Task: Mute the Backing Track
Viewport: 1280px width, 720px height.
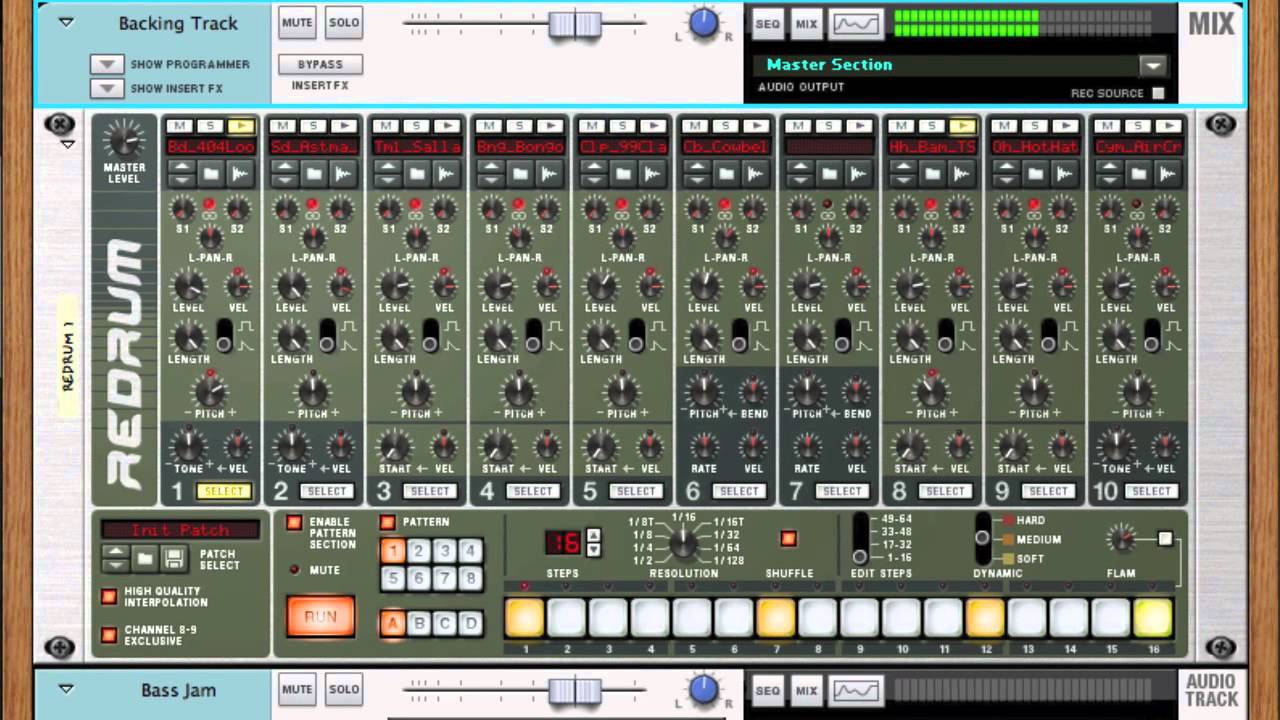Action: coord(297,22)
